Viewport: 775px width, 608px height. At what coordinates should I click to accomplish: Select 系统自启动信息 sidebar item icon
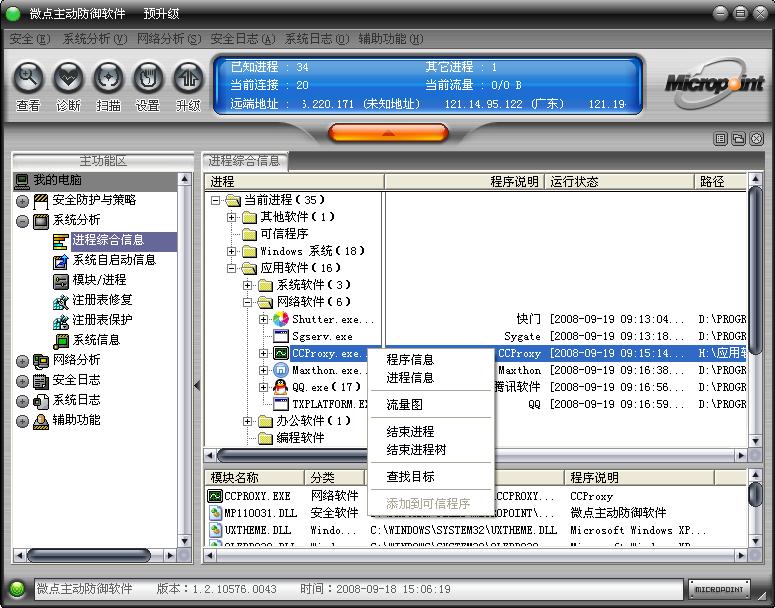coord(60,261)
